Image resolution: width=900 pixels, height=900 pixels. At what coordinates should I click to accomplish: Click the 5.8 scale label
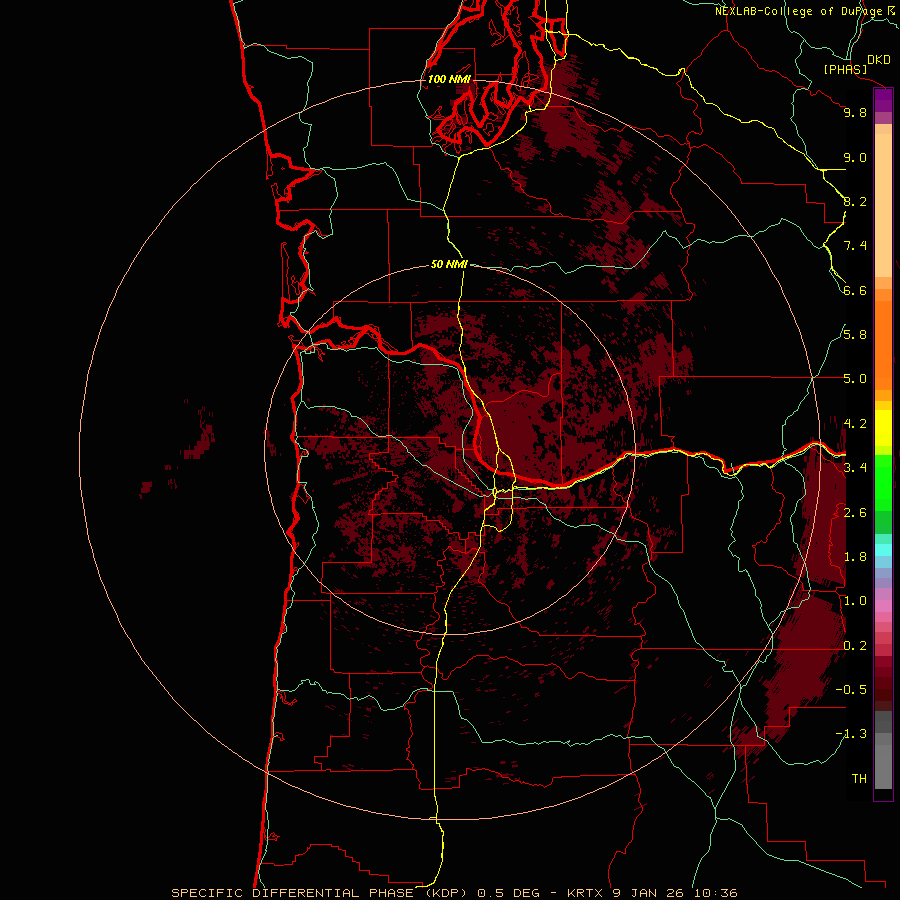coord(855,335)
